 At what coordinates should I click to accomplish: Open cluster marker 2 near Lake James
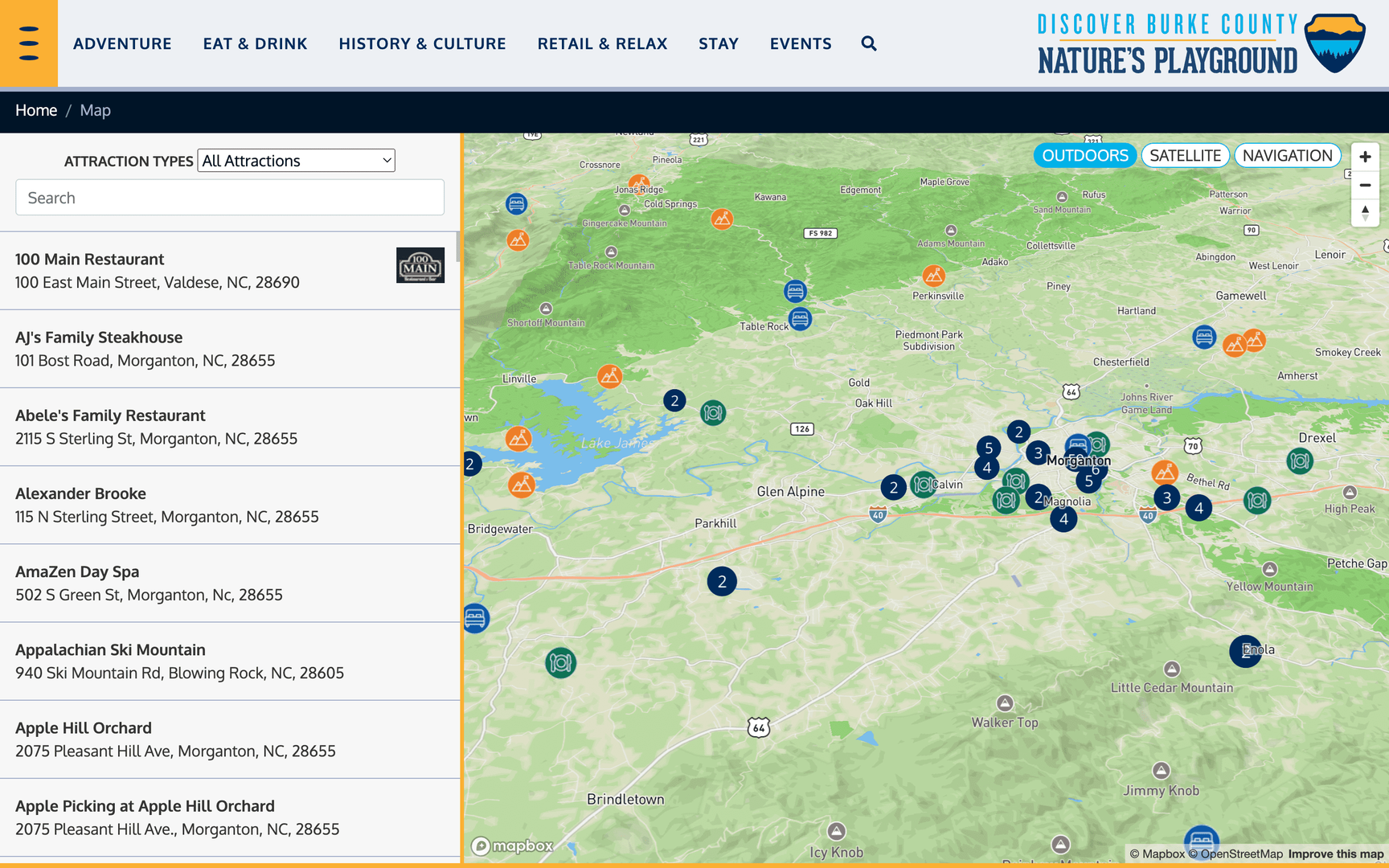(x=674, y=400)
